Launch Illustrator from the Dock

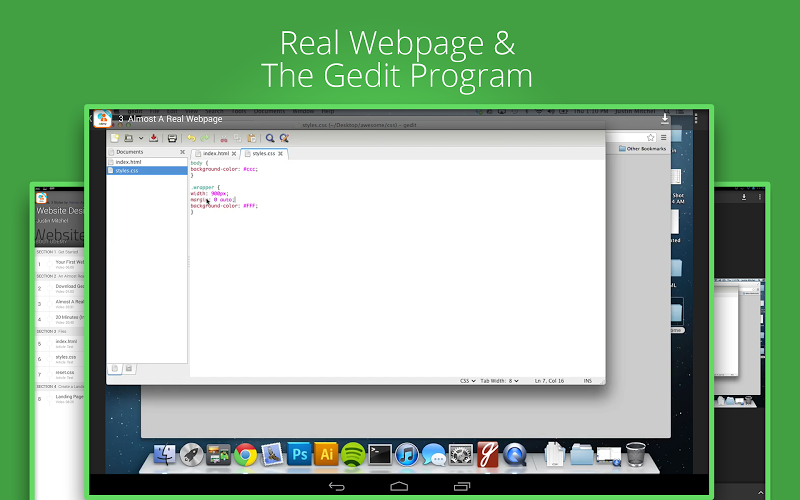[326, 454]
